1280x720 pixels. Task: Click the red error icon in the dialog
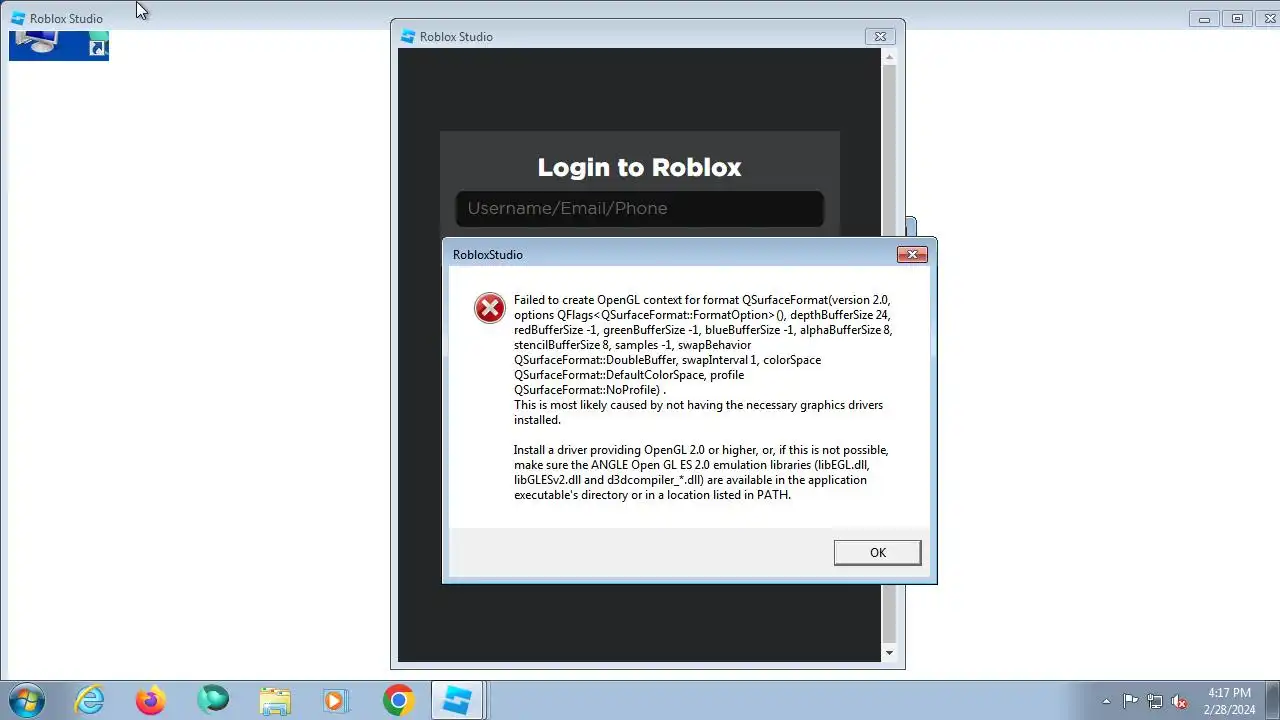coord(490,308)
